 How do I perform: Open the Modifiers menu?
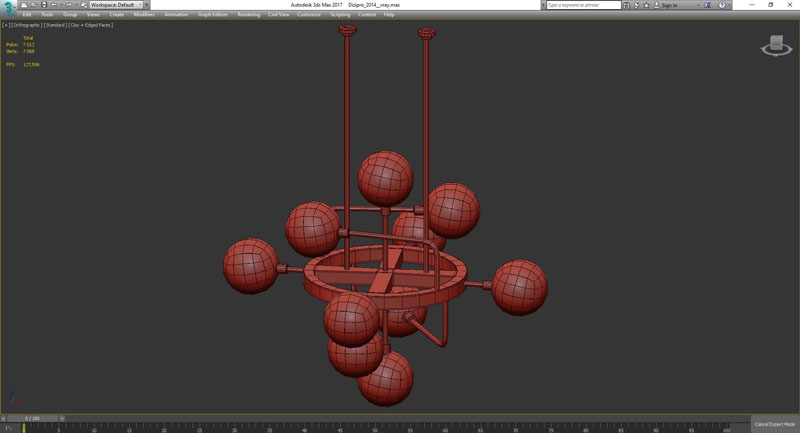[144, 15]
